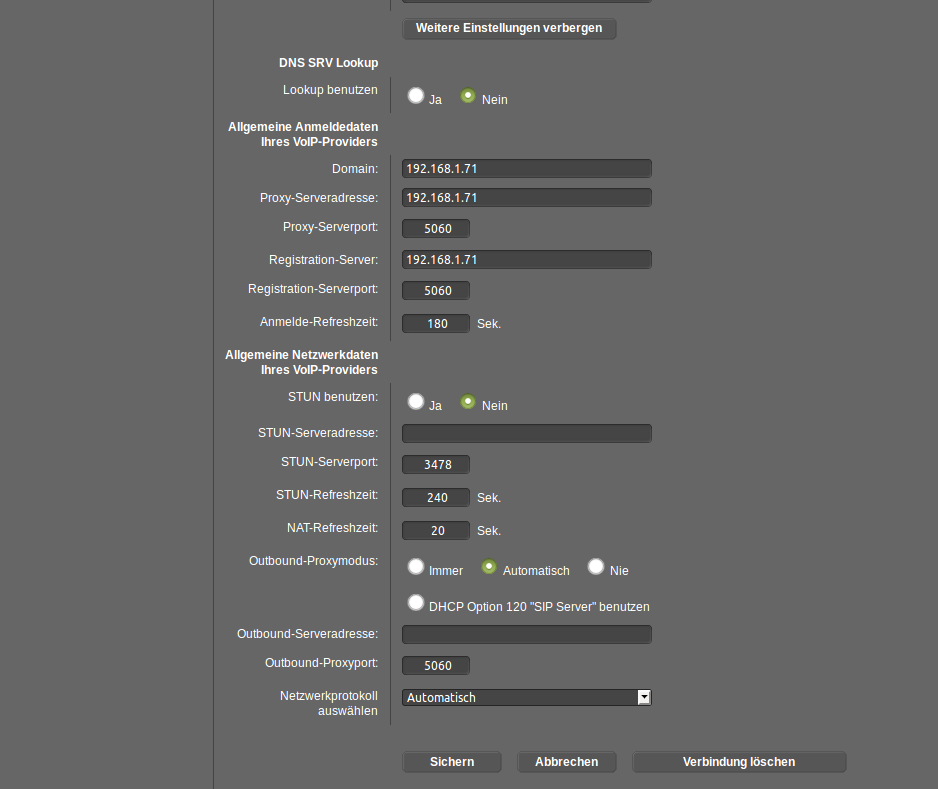This screenshot has height=789, width=938.
Task: Enable DHCP Option 120 SIP Server option
Action: pyautogui.click(x=415, y=602)
